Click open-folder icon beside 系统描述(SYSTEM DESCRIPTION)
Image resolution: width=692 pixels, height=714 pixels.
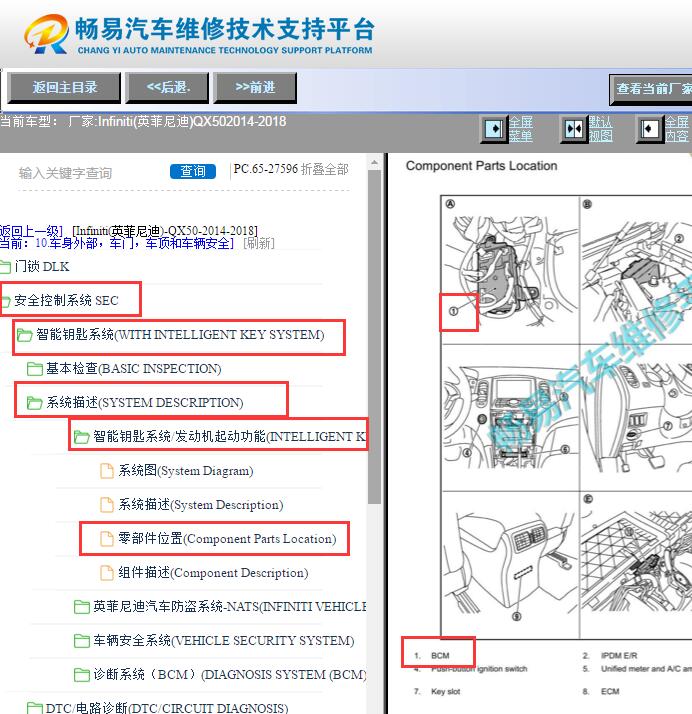(x=35, y=403)
